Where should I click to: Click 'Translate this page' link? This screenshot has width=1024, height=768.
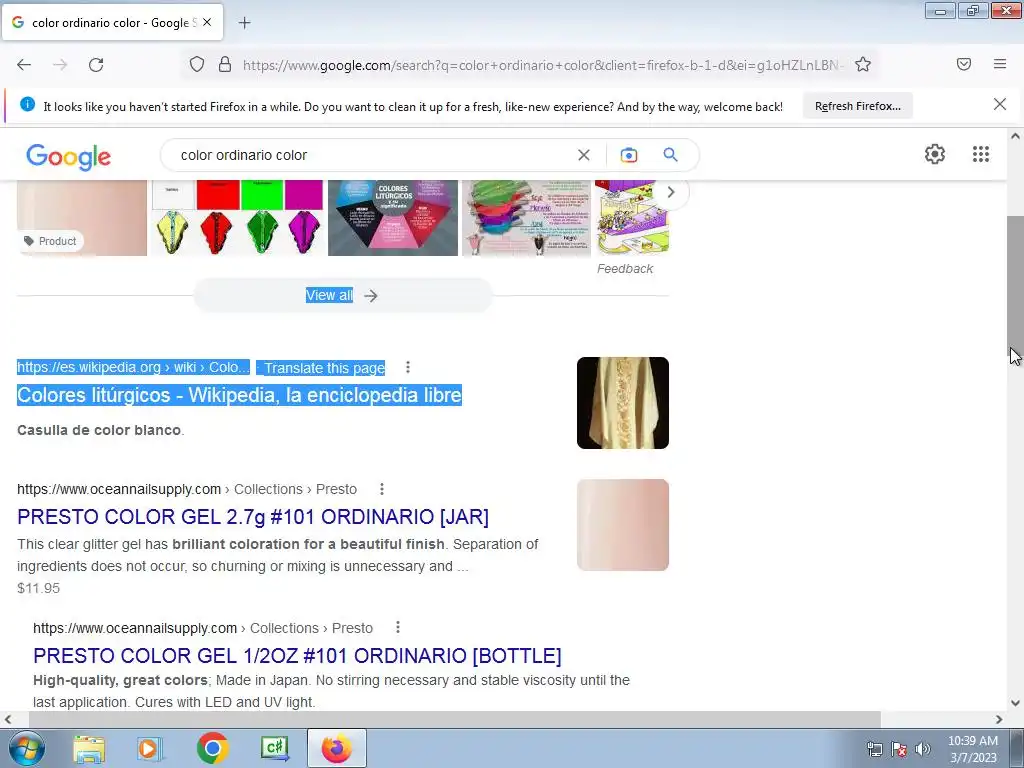click(325, 368)
